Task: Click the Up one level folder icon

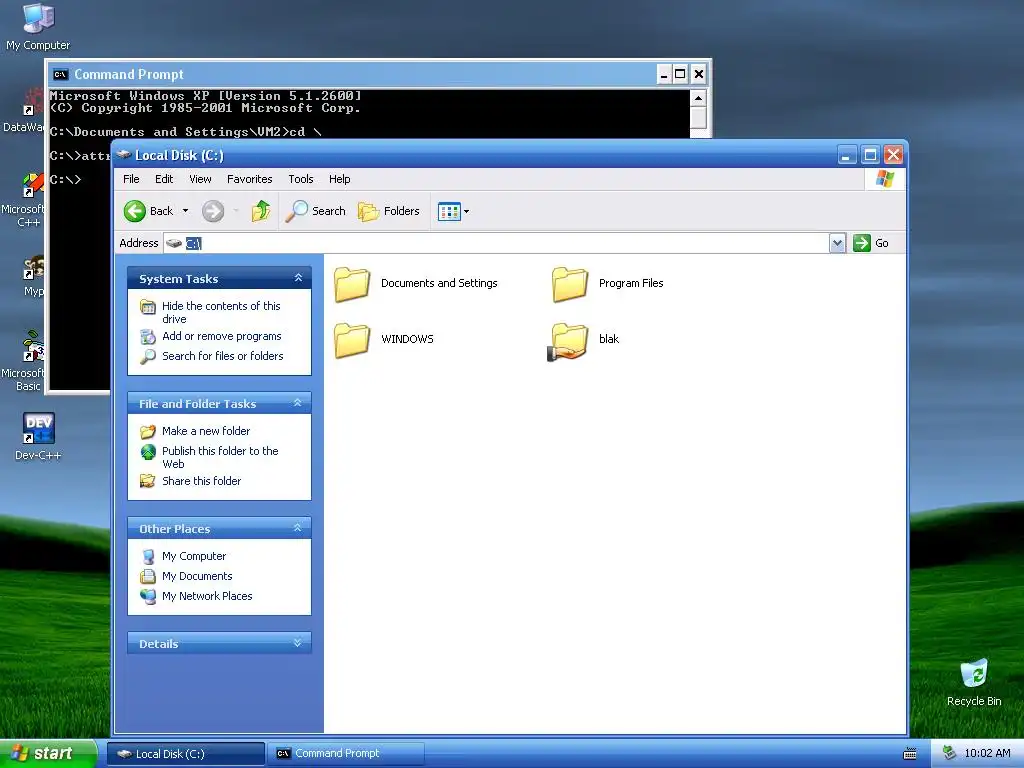Action: pyautogui.click(x=261, y=211)
